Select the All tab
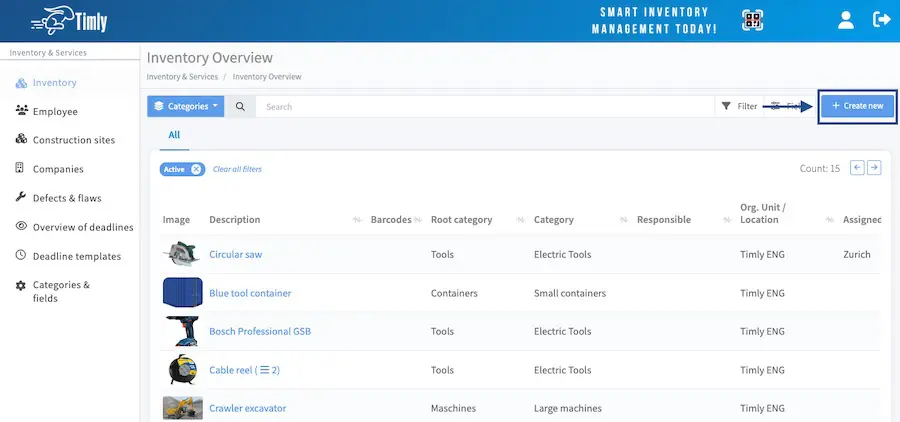Image resolution: width=900 pixels, height=422 pixels. click(174, 135)
